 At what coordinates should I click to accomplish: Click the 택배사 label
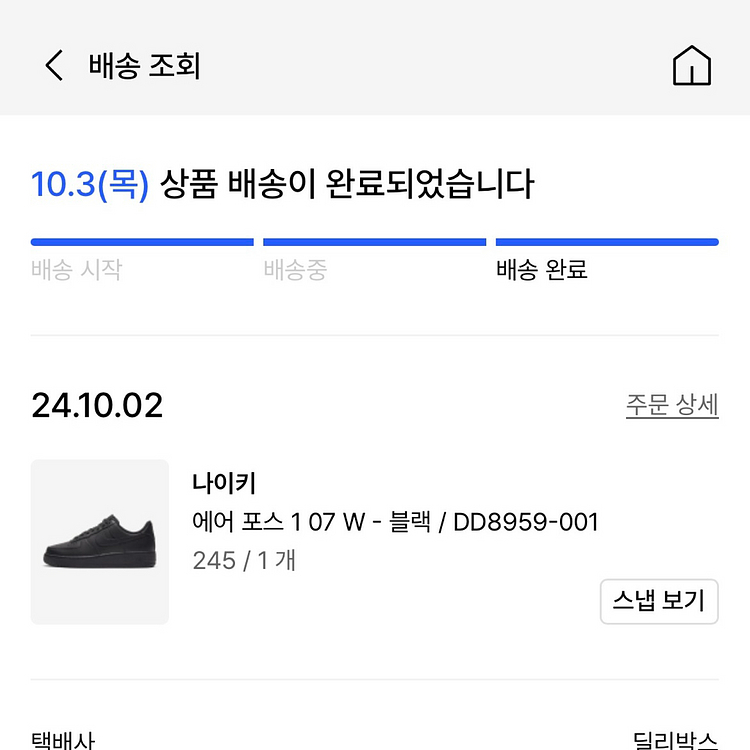click(63, 741)
